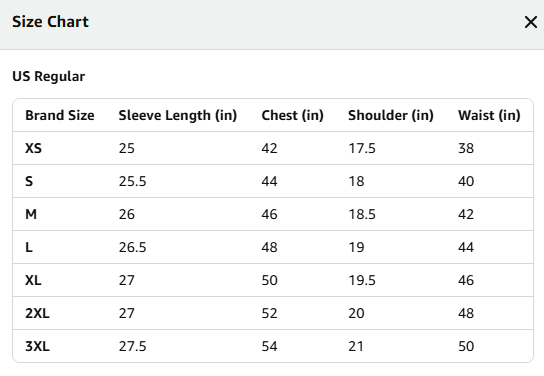Select the M size row label
The height and width of the screenshot is (376, 544).
[x=31, y=214]
